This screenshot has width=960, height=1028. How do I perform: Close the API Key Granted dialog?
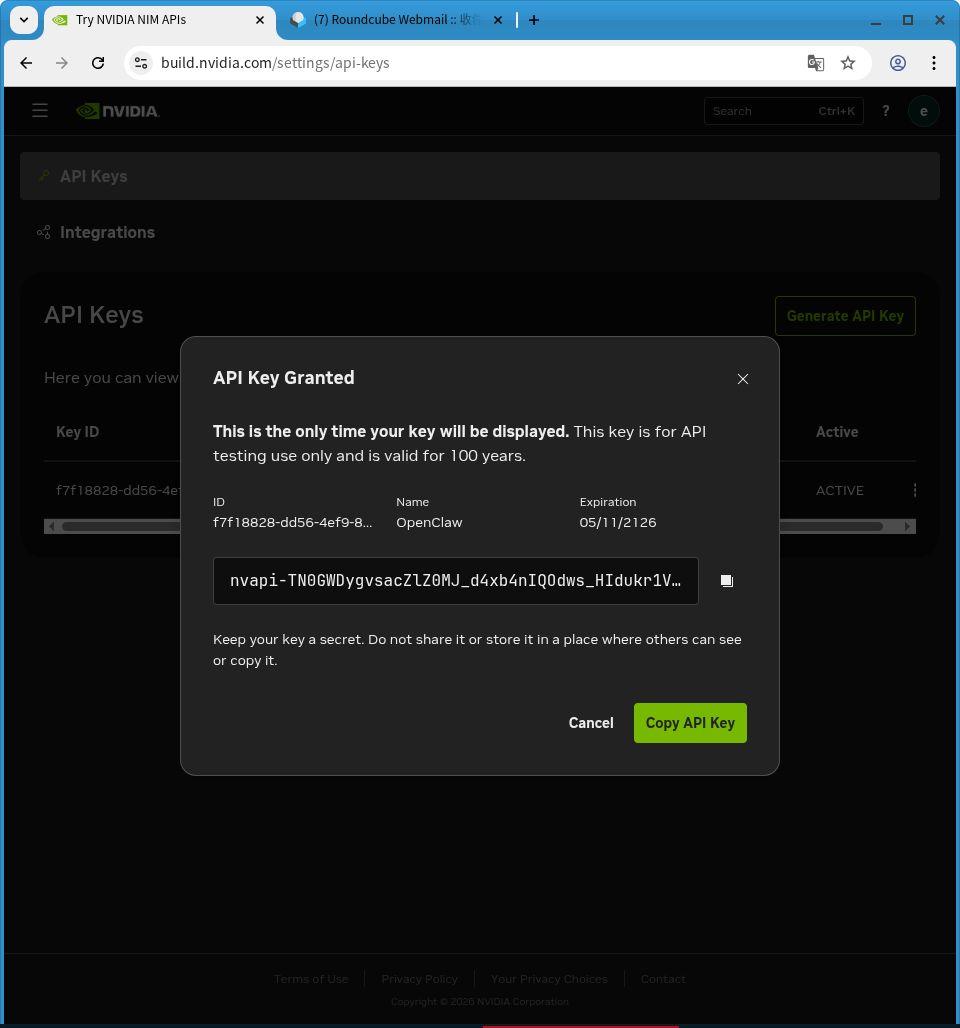pyautogui.click(x=742, y=379)
